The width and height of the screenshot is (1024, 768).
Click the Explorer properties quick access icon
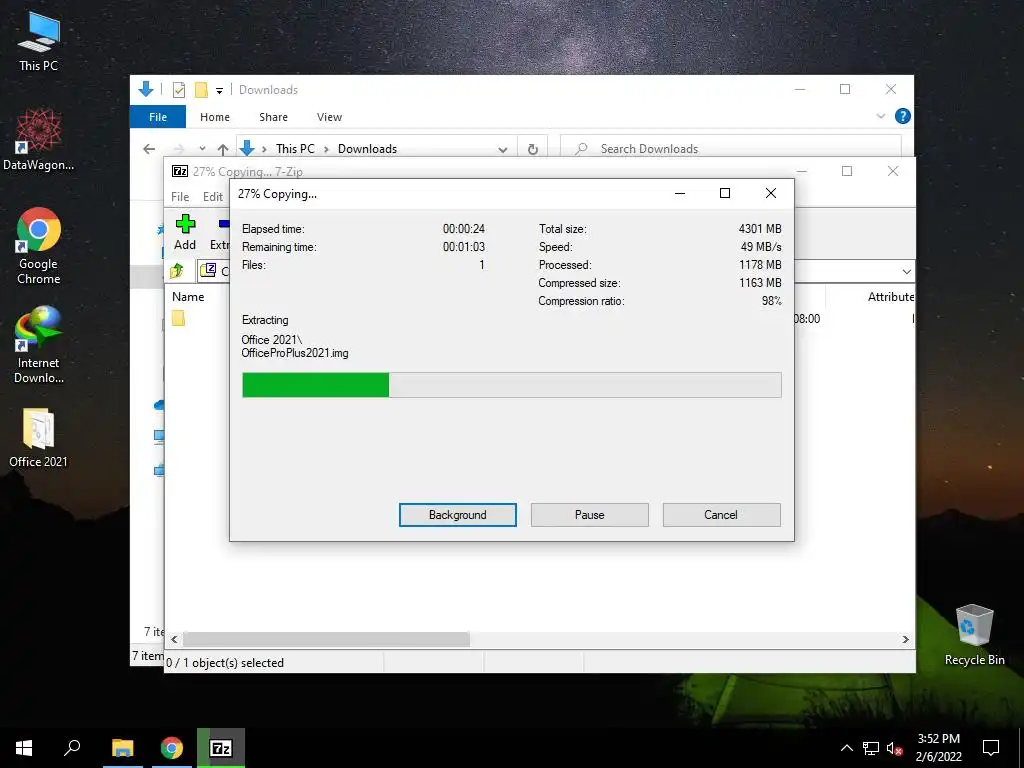(178, 90)
